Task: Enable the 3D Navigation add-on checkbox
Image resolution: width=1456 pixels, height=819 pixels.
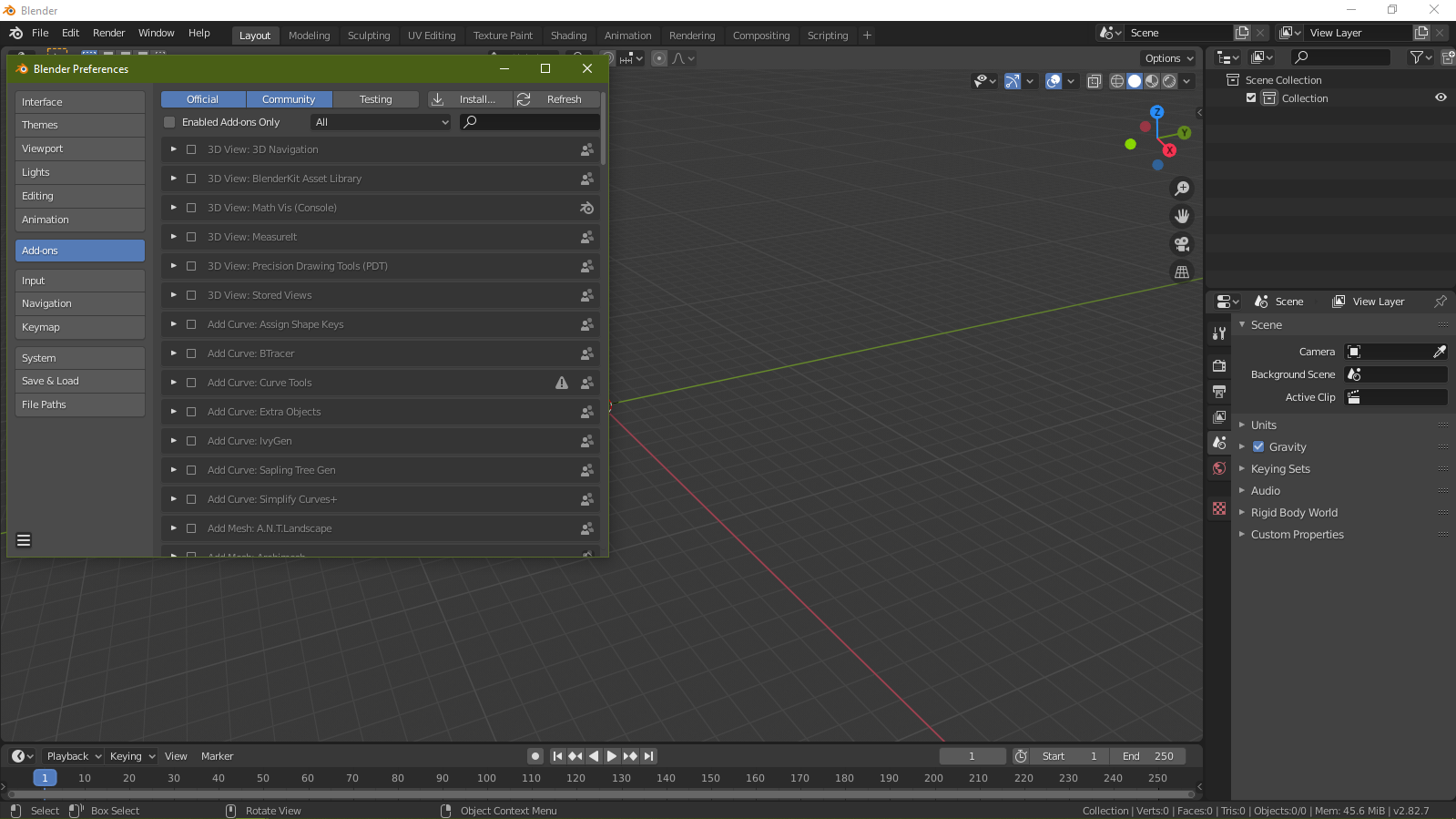Action: (x=191, y=149)
